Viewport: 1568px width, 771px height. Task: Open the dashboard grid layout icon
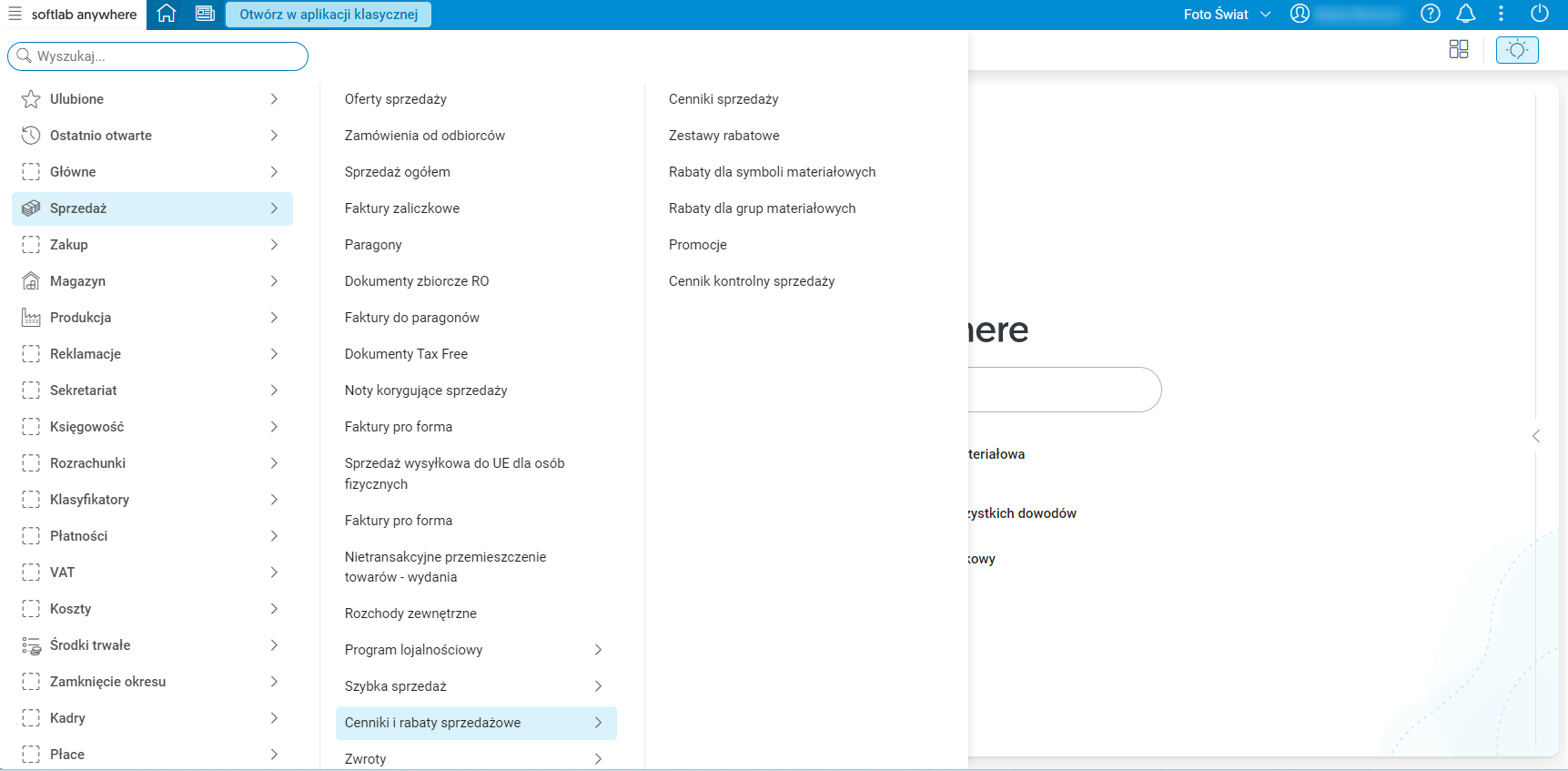[x=1459, y=49]
